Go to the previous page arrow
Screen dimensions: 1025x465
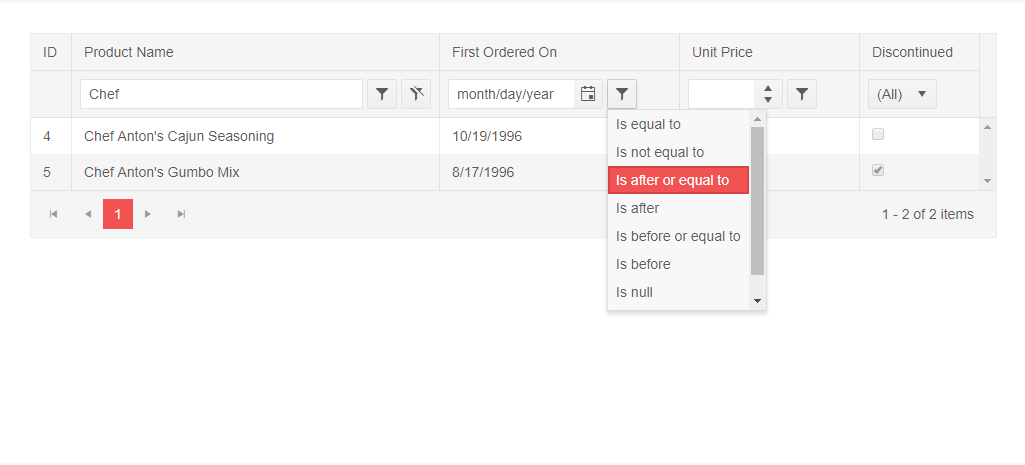(88, 214)
